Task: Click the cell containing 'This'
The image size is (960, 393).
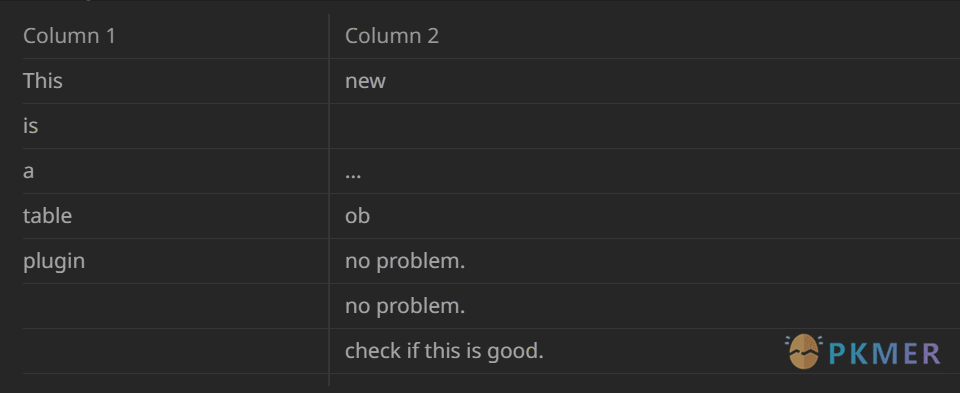Action: tap(176, 81)
